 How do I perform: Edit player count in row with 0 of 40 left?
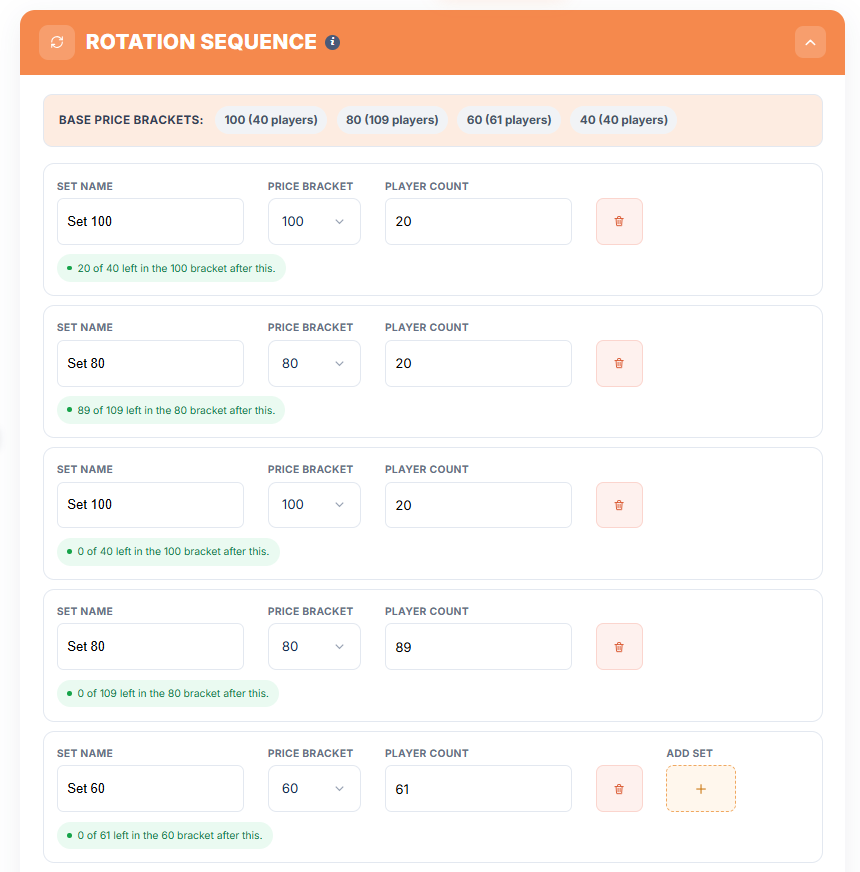478,505
